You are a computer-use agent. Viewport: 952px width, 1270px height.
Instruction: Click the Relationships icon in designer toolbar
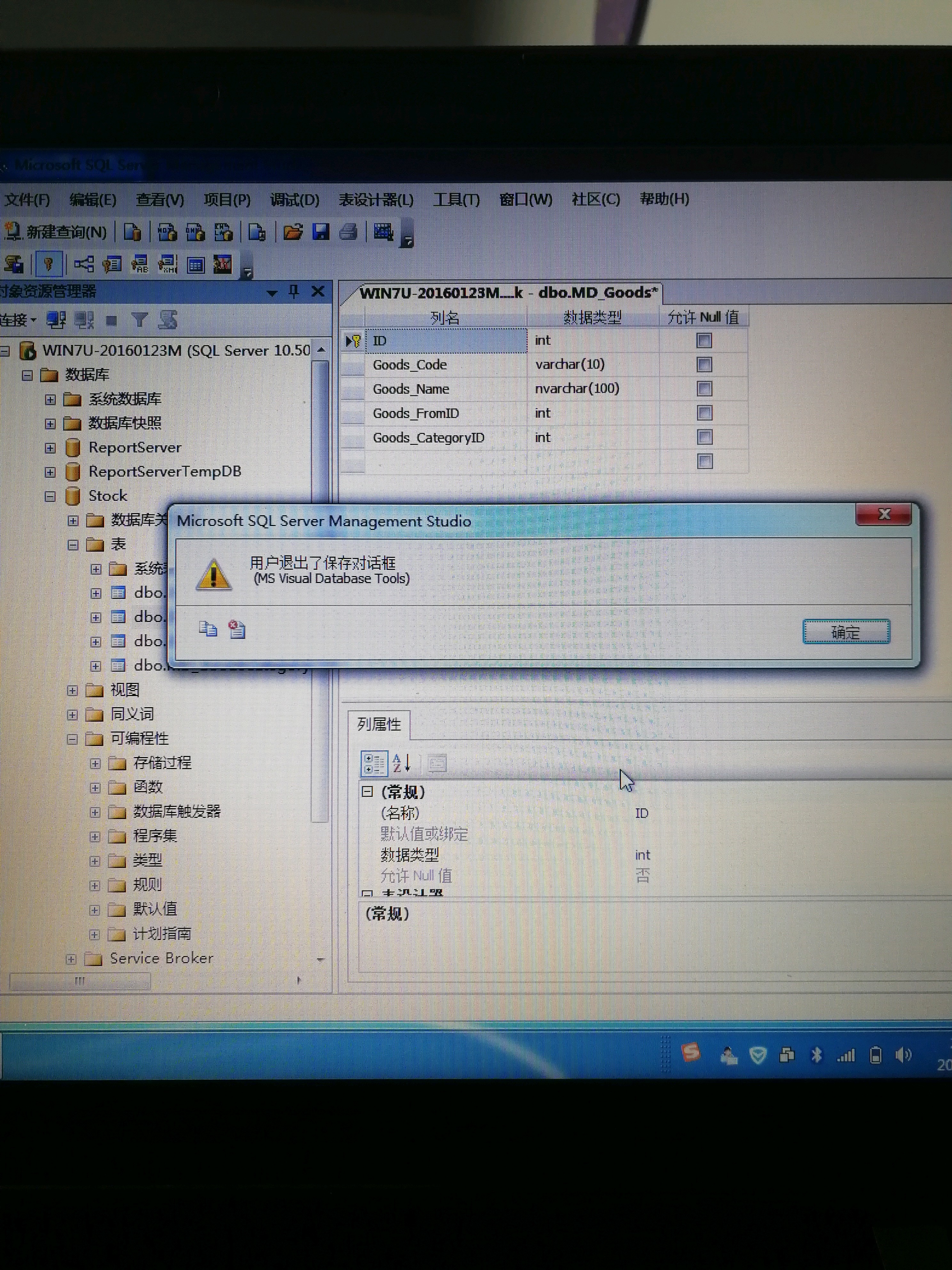pyautogui.click(x=84, y=264)
